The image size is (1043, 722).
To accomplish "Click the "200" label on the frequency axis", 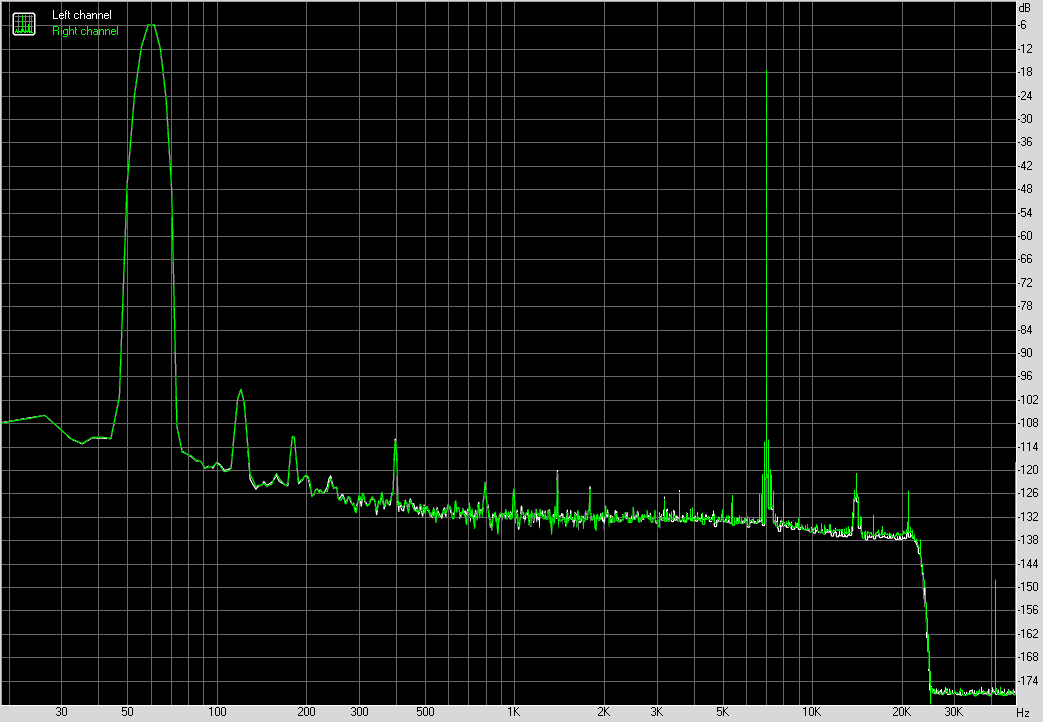I will click(307, 712).
